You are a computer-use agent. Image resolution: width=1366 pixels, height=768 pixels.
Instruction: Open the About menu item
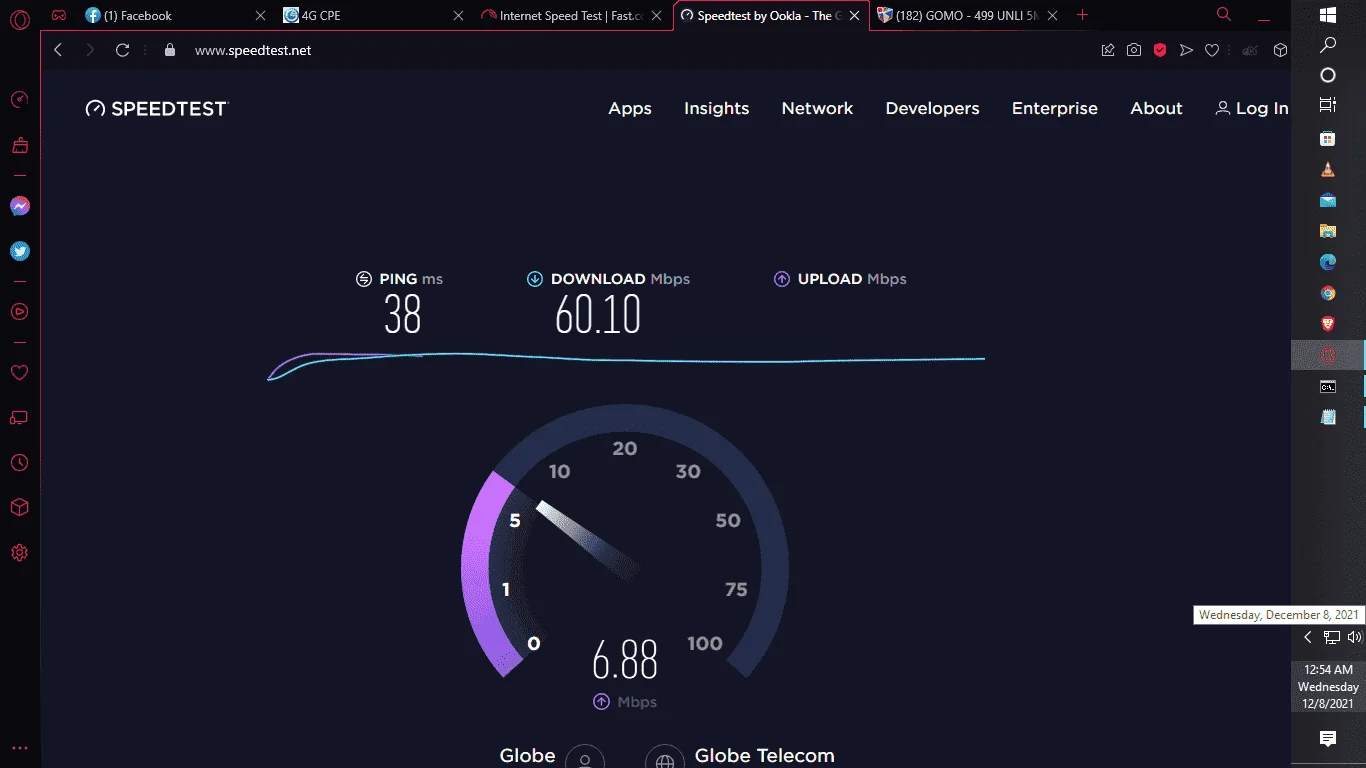coord(1156,109)
